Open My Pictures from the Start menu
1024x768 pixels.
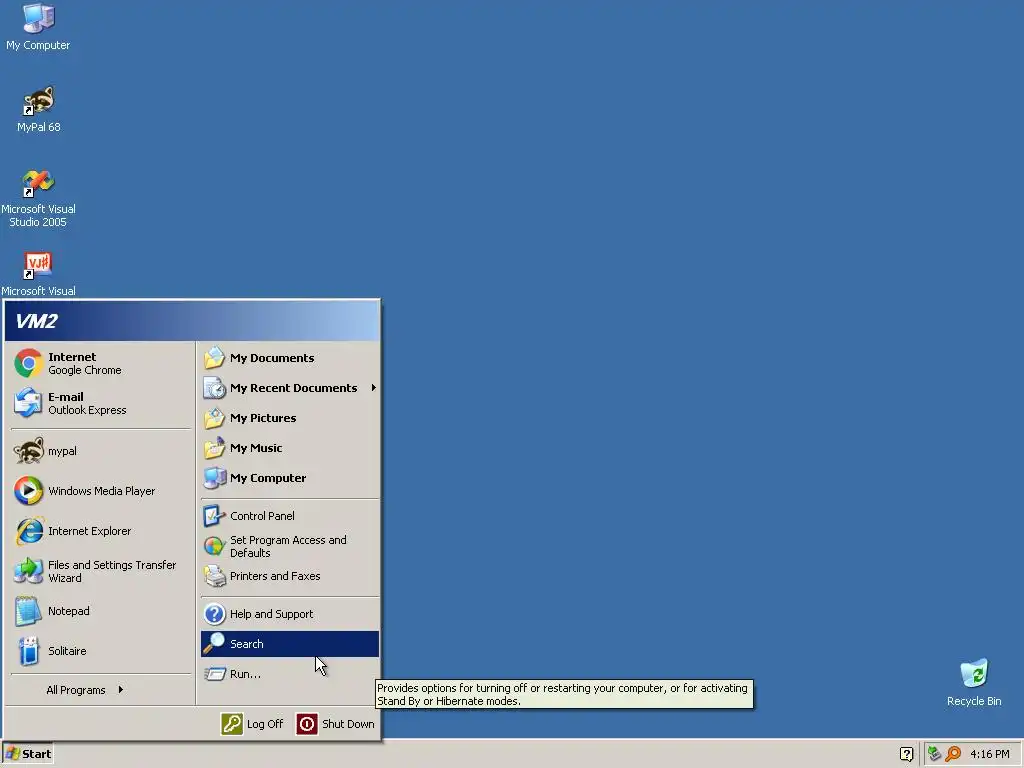[x=290, y=418]
